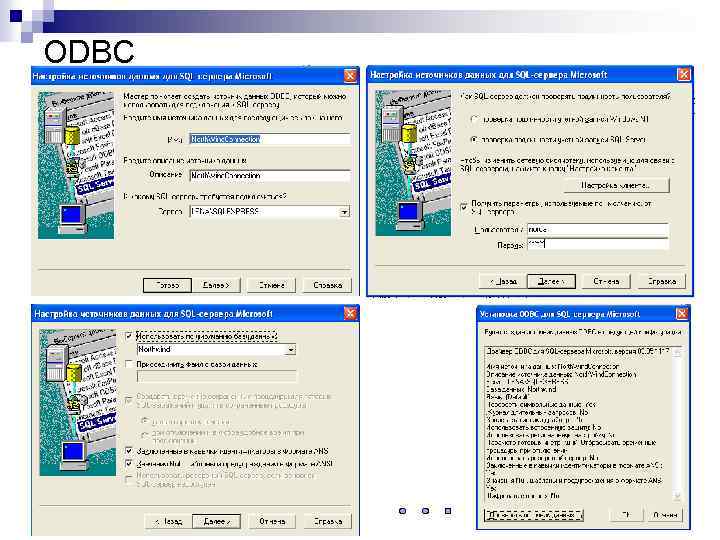Click Отмена in the name and server dialog

271,285
